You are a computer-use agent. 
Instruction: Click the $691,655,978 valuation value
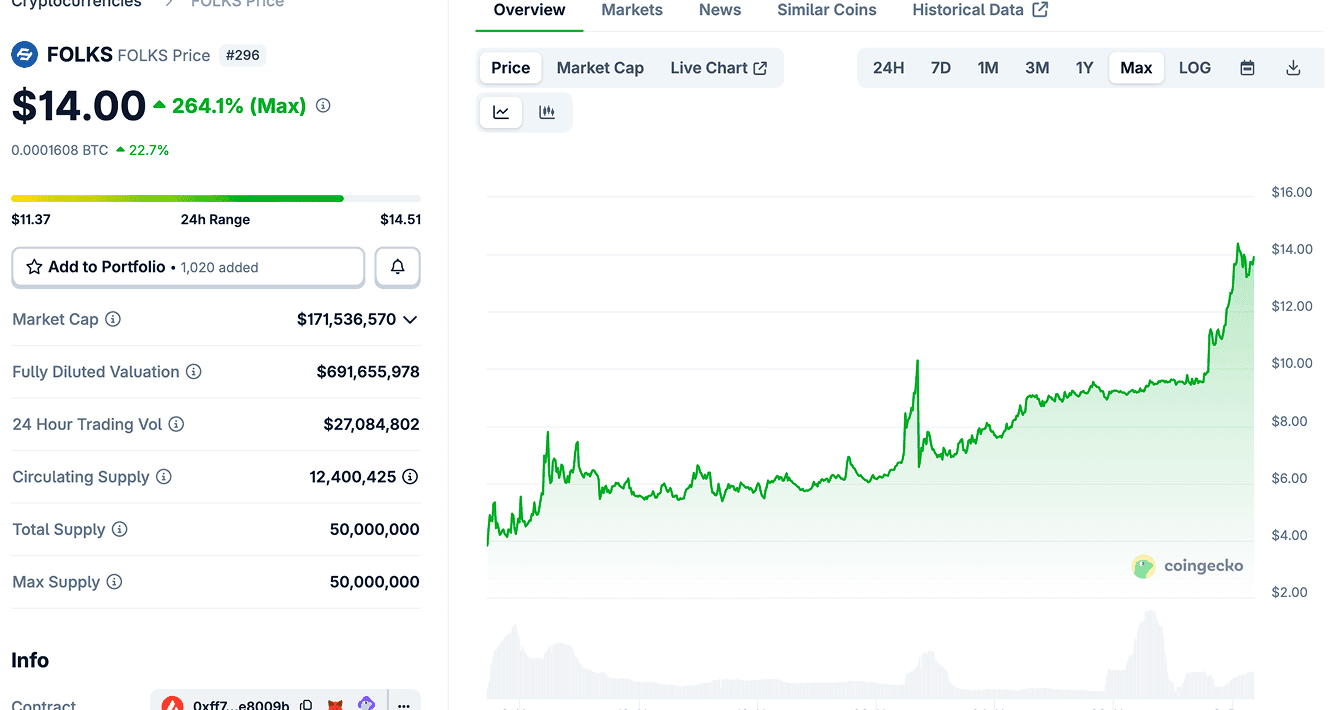368,372
